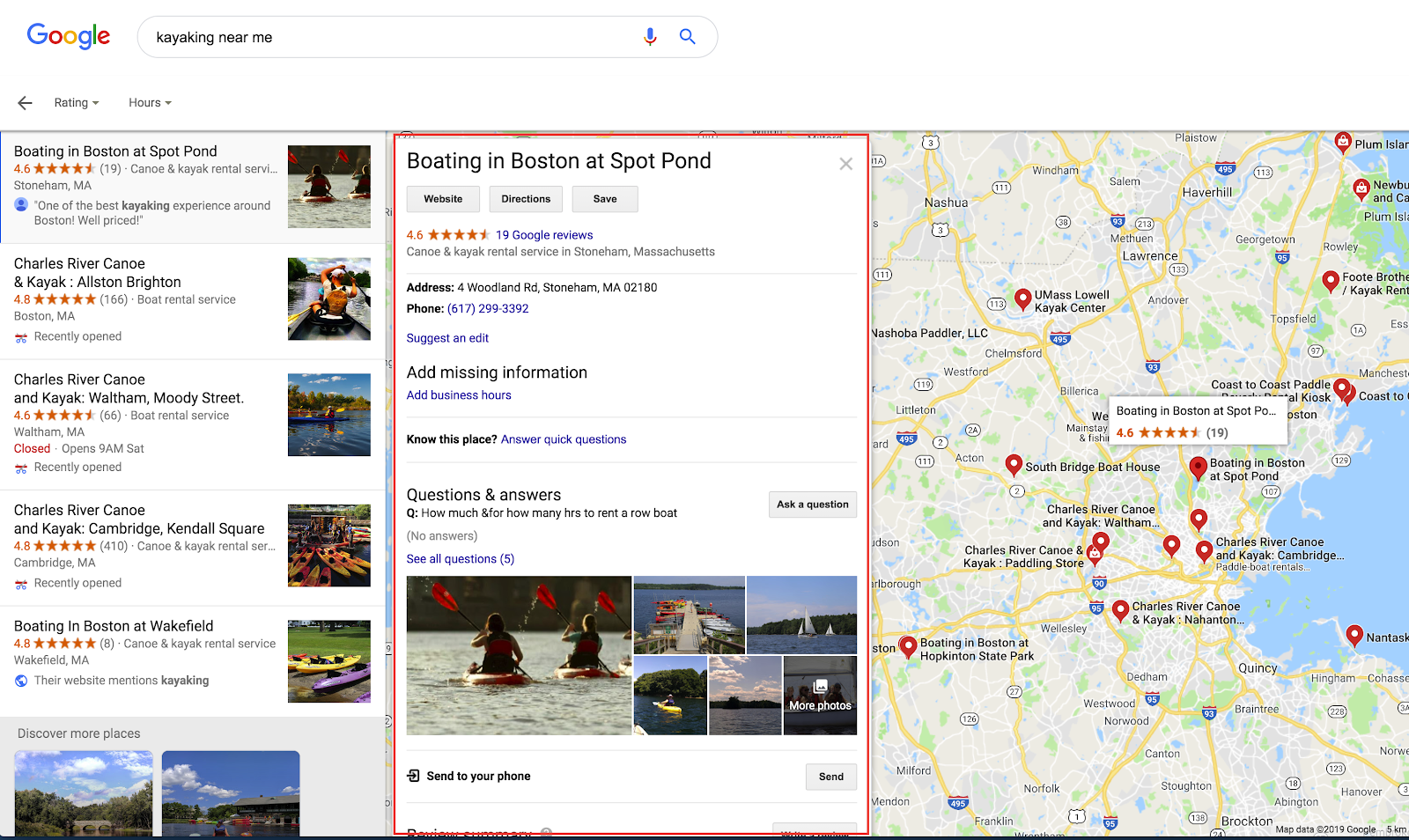Viewport: 1409px width, 840px height.
Task: Select the Coast to Coast Paddle pin
Action: (x=1341, y=389)
